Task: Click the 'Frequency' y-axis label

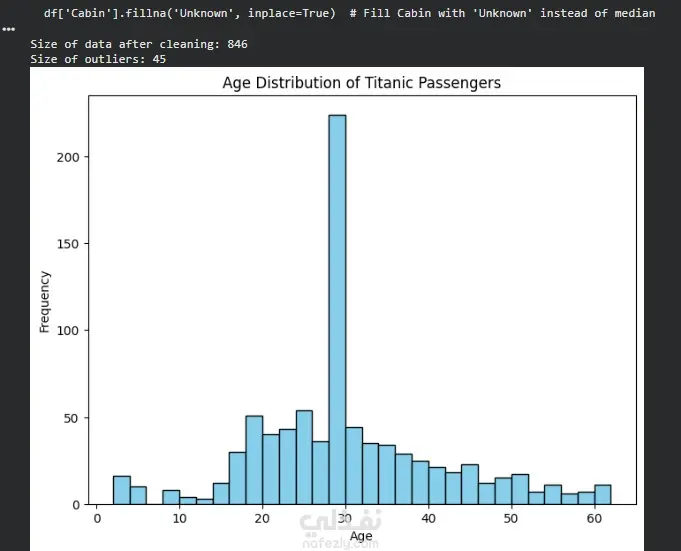Action: 45,302
